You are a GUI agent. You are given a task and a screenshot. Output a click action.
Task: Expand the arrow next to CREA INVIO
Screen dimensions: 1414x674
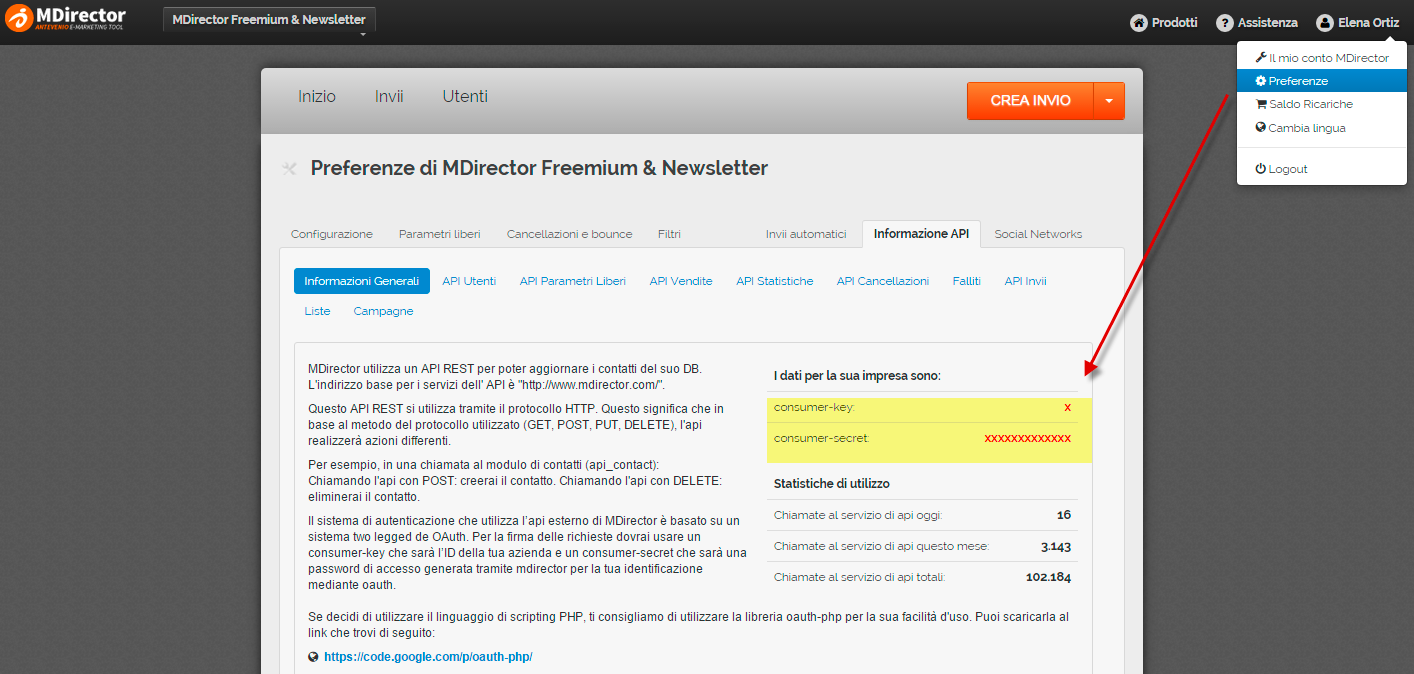(1110, 101)
